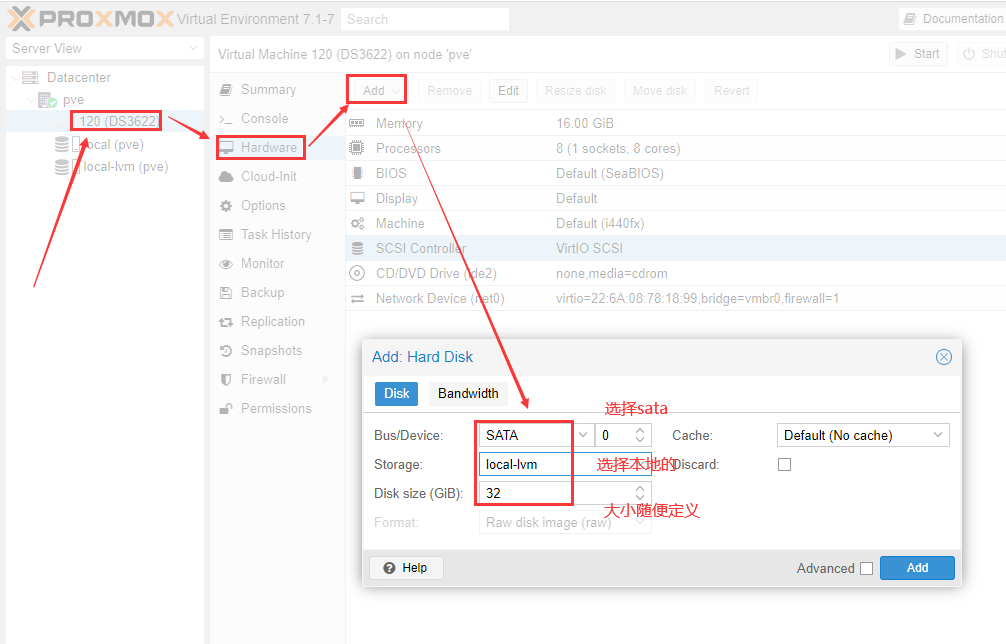Click the Memory chip icon

pyautogui.click(x=357, y=123)
